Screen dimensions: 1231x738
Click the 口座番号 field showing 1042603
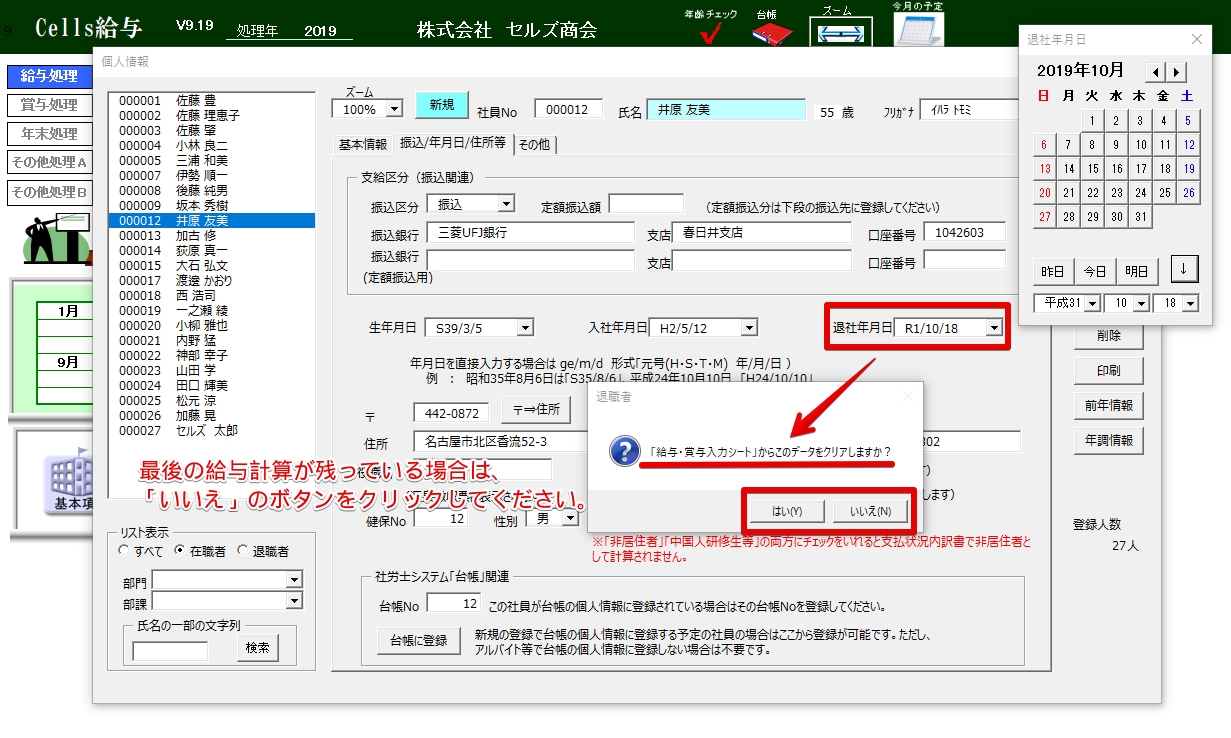coord(964,232)
